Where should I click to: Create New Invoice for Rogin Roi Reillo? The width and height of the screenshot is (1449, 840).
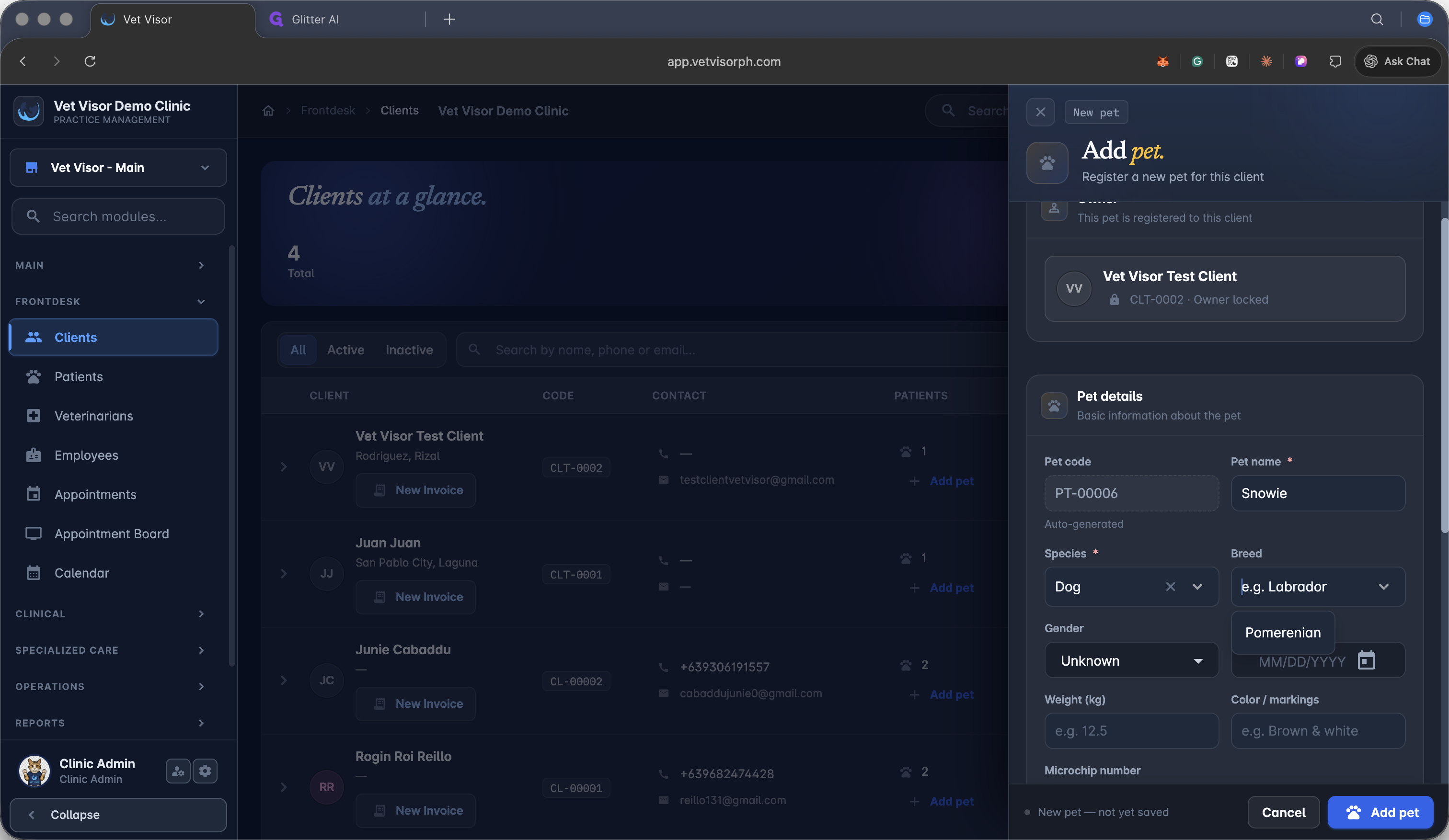(x=416, y=811)
